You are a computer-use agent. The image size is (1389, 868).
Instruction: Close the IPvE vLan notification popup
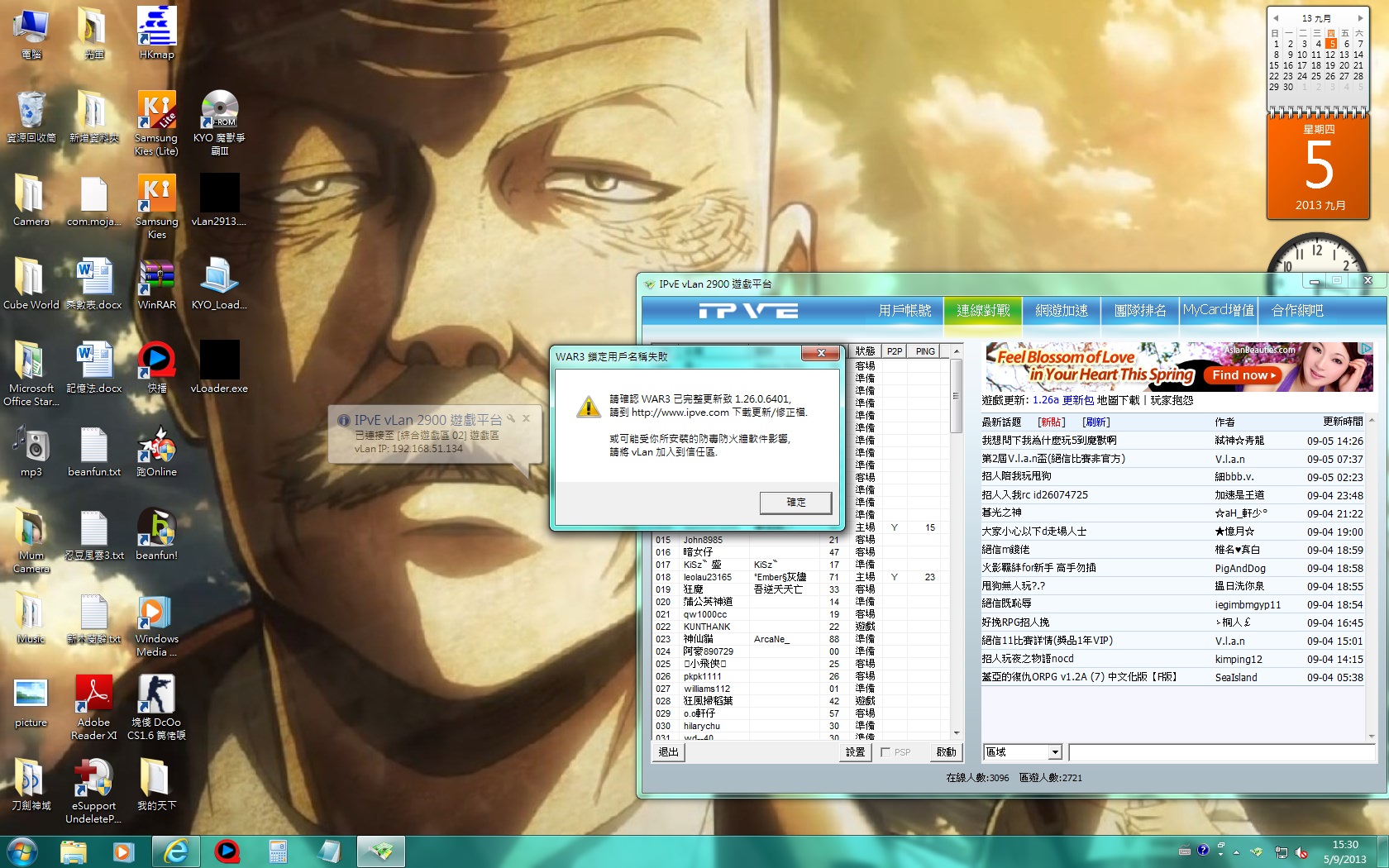pos(526,419)
